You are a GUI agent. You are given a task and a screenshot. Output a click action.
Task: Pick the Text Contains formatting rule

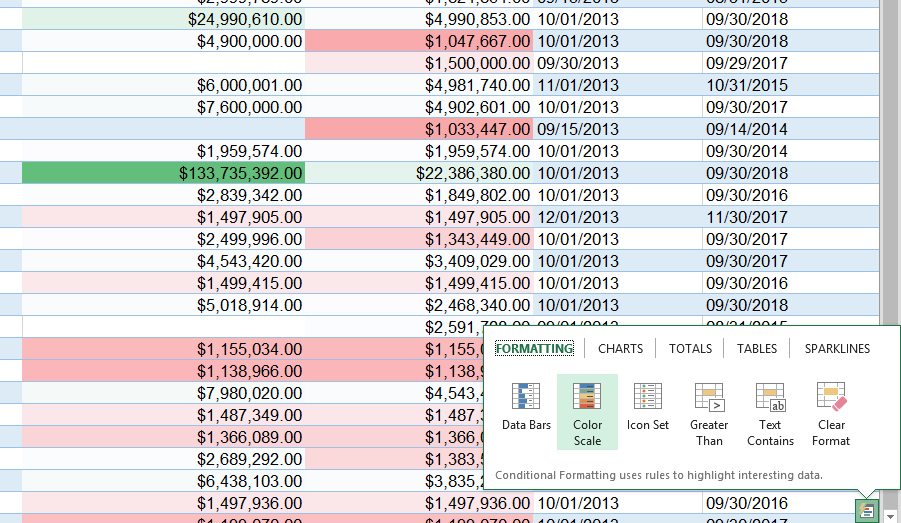pos(770,411)
